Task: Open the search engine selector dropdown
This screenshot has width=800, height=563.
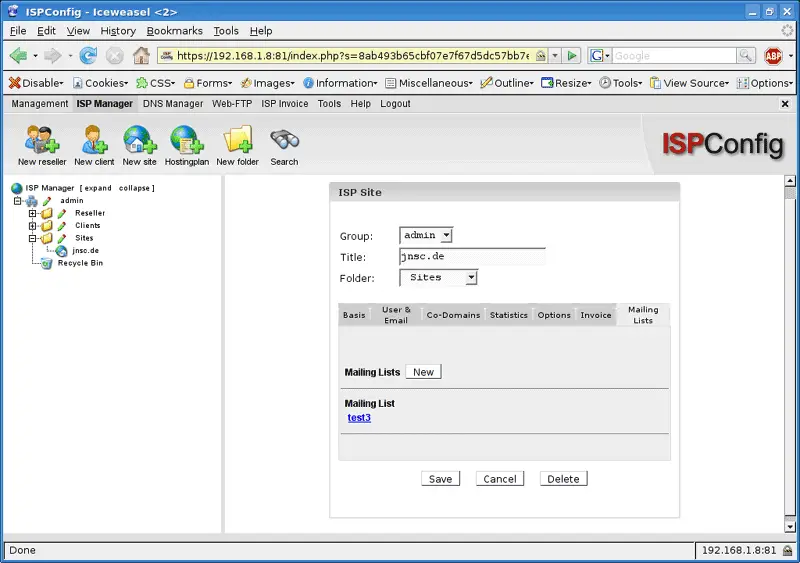Action: pos(600,55)
